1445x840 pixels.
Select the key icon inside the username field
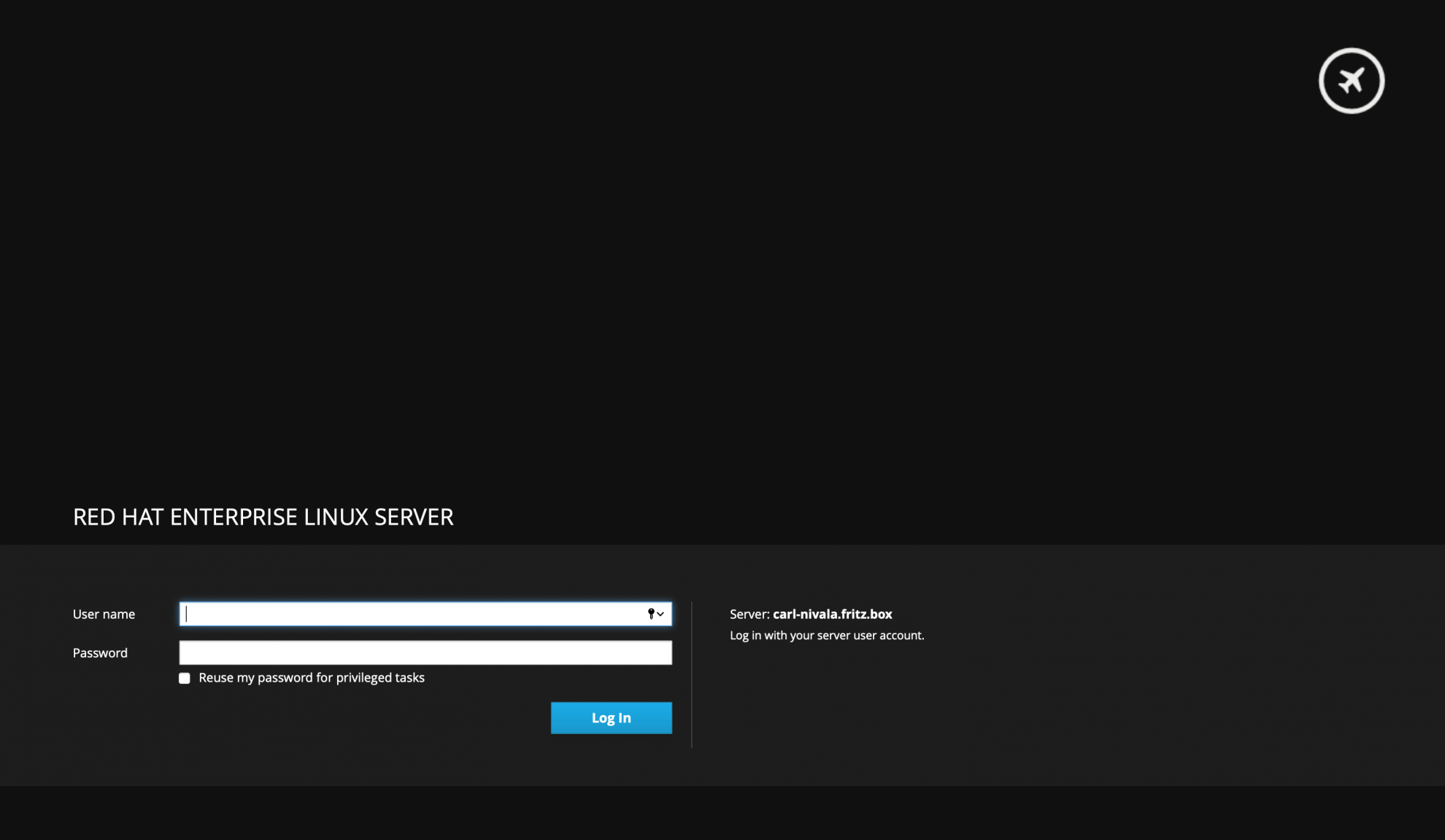651,614
